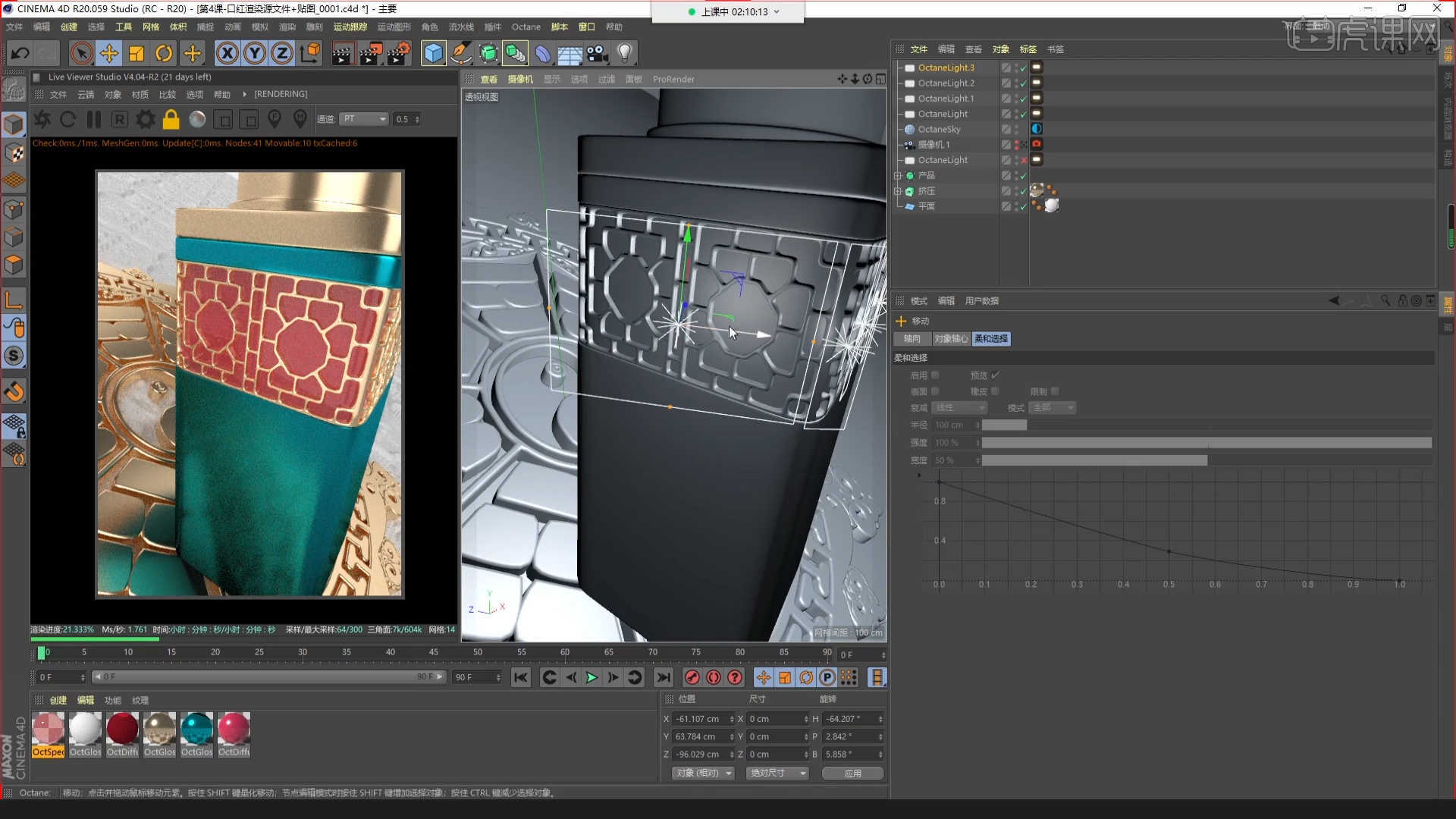Open the Spline Pen tool
Screen dimensions: 1456x819
coord(460,53)
